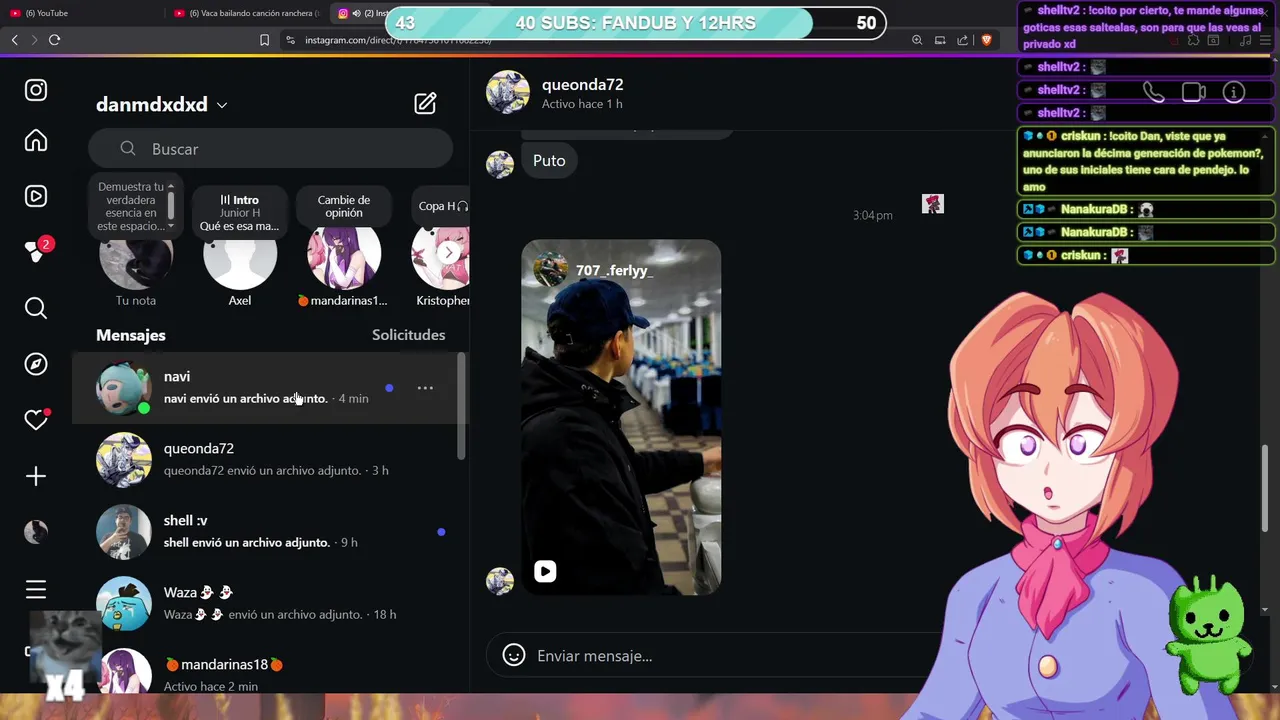Open the hamburger More menu
The image size is (1280, 720).
pyautogui.click(x=36, y=589)
